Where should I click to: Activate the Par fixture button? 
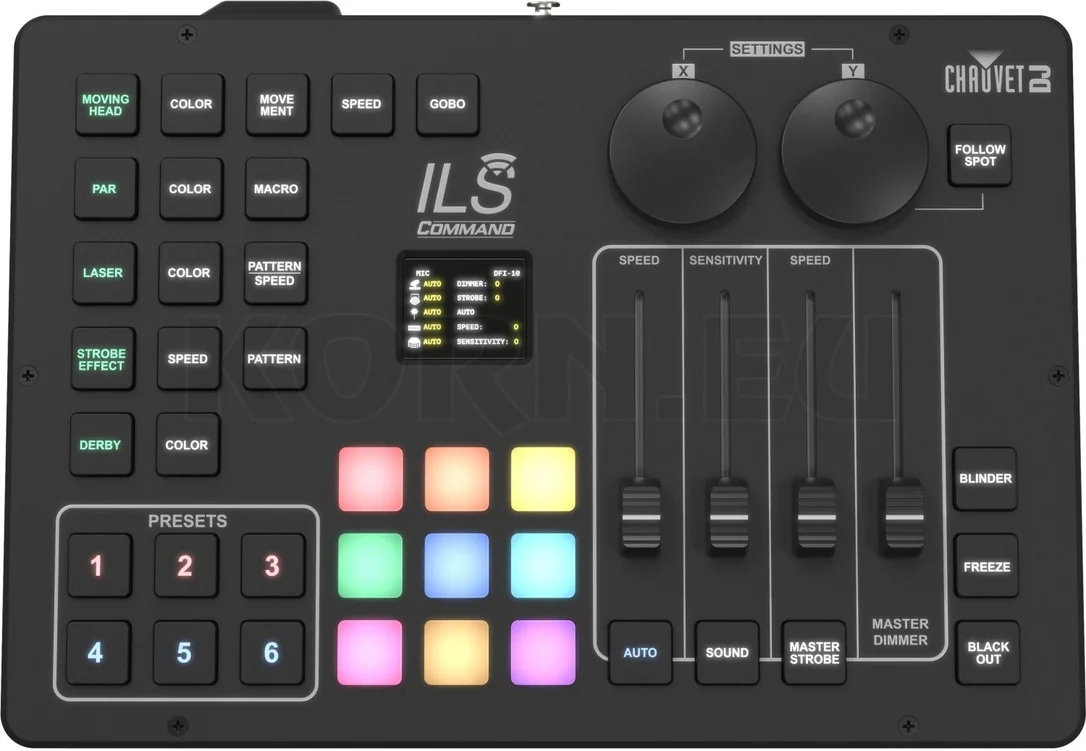[105, 188]
